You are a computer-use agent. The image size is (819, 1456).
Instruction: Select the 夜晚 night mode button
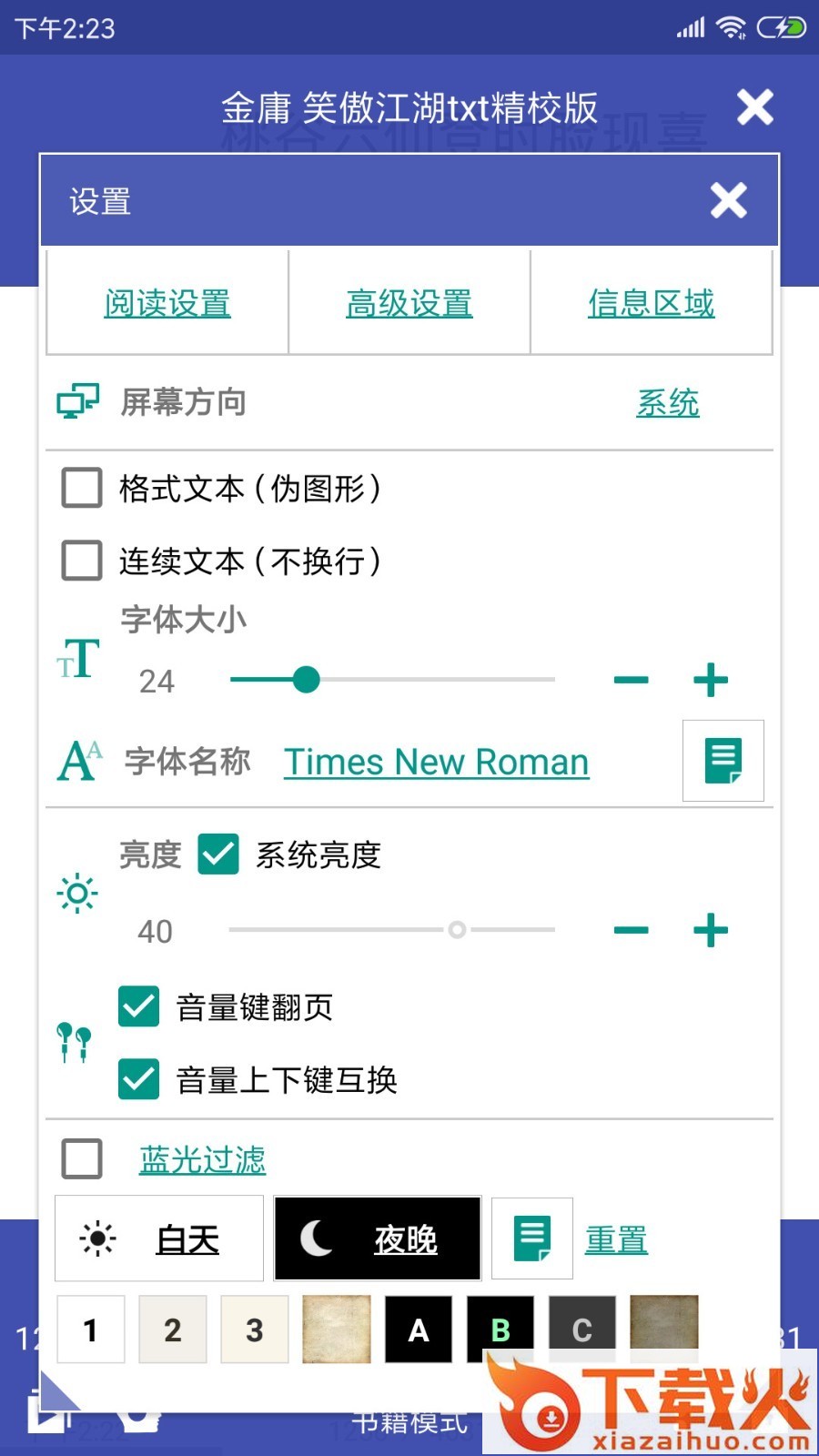(x=377, y=1239)
